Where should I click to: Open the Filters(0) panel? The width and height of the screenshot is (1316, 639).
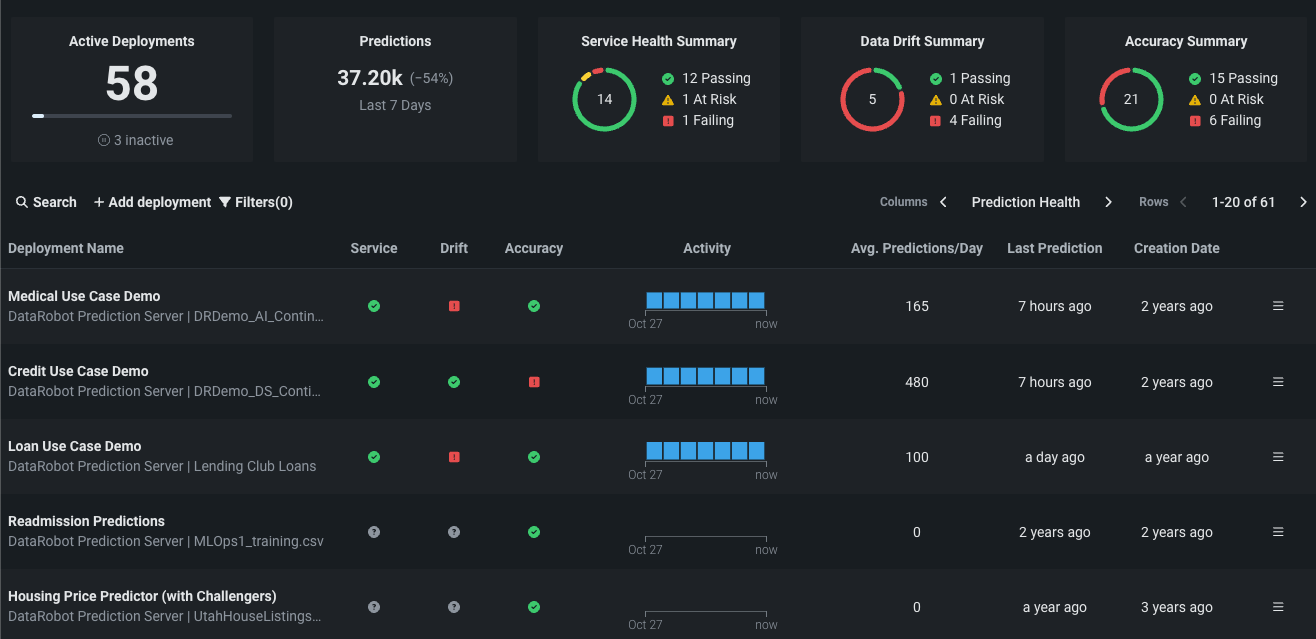click(256, 202)
